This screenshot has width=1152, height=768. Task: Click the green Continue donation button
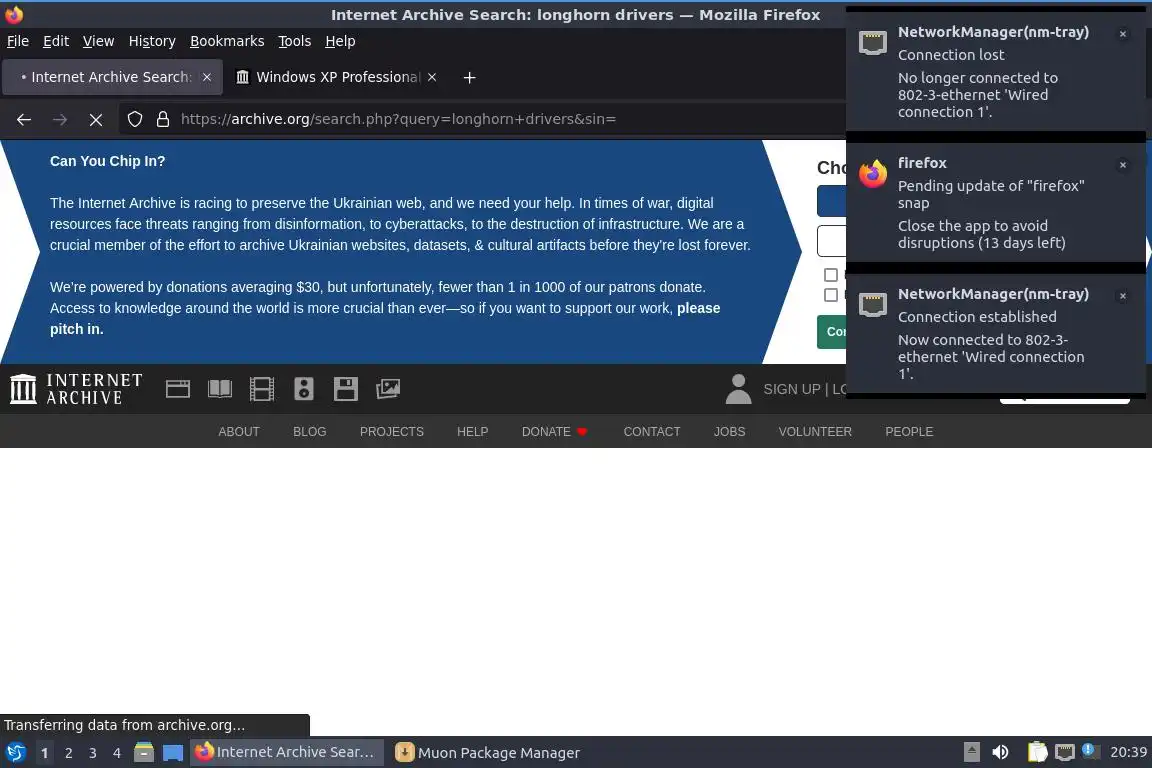[x=832, y=331]
